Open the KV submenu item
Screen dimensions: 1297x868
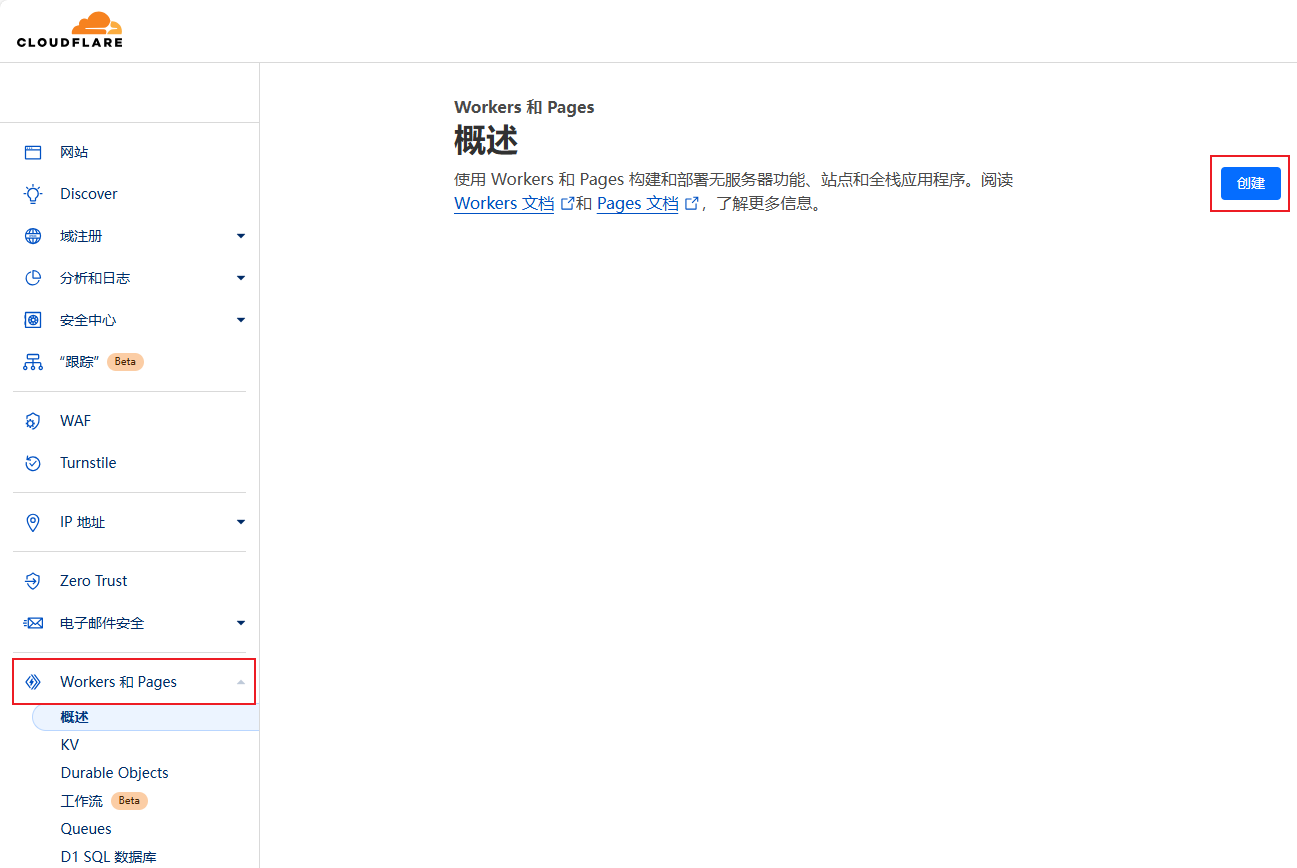click(x=70, y=745)
